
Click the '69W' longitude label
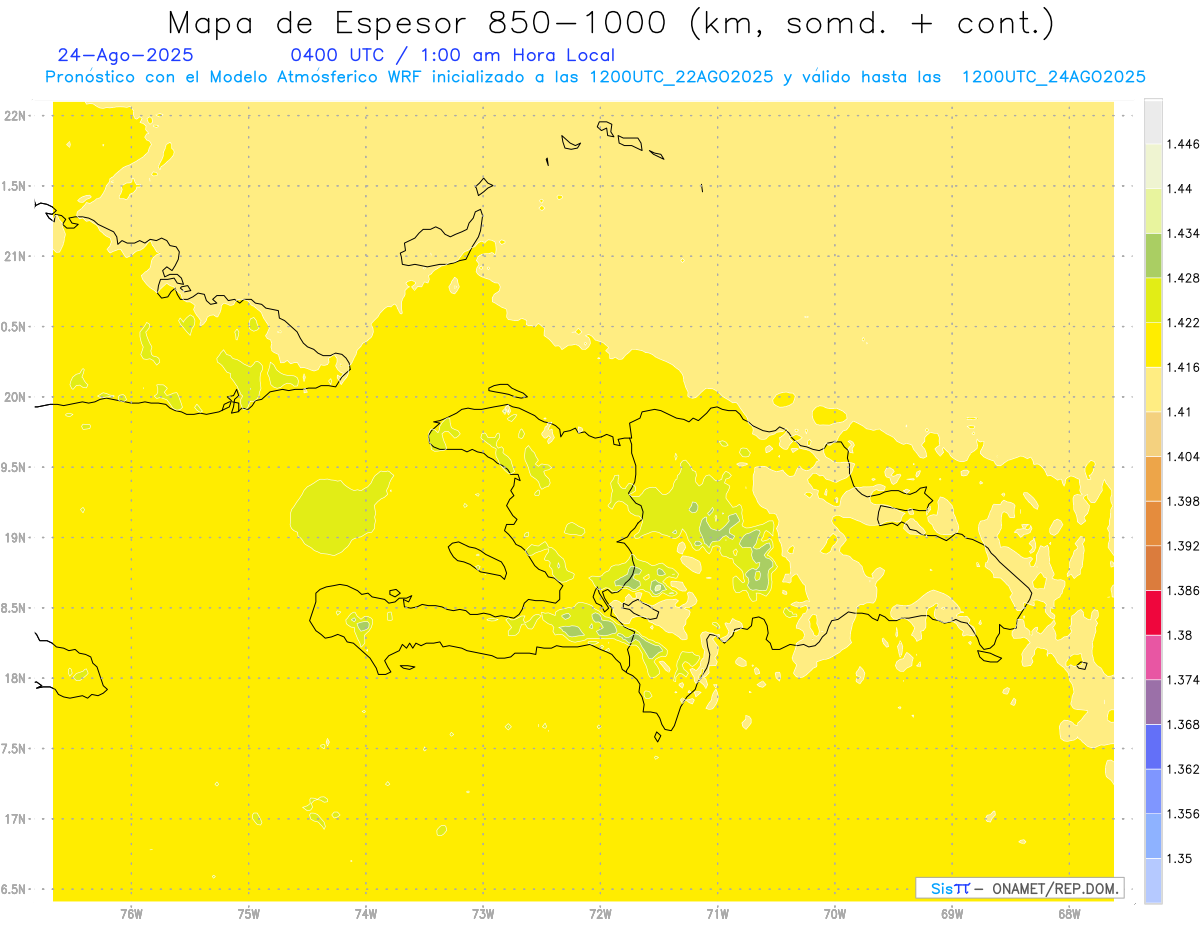(952, 913)
